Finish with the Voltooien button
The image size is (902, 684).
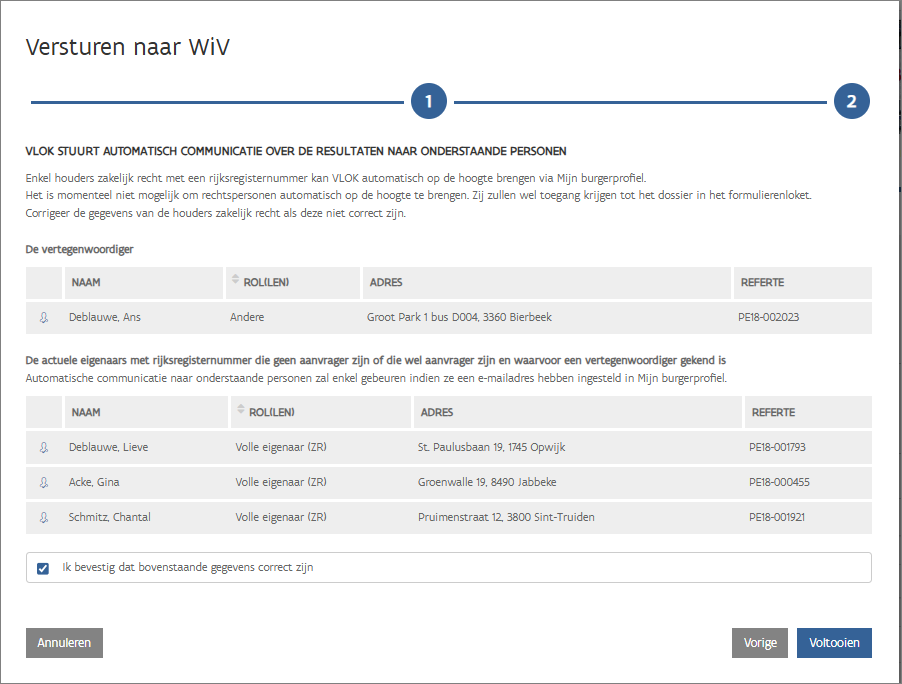click(x=834, y=643)
